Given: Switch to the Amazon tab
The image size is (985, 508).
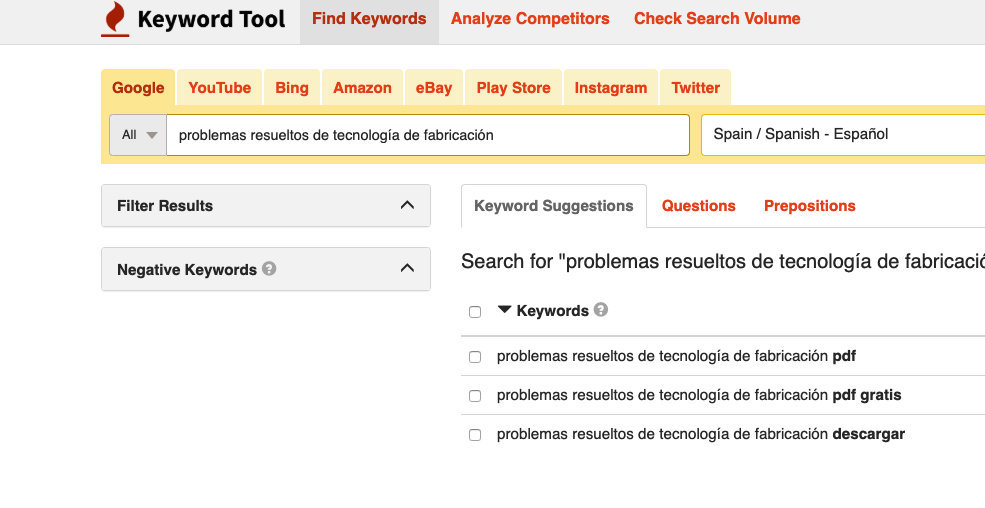Looking at the screenshot, I should 362,88.
